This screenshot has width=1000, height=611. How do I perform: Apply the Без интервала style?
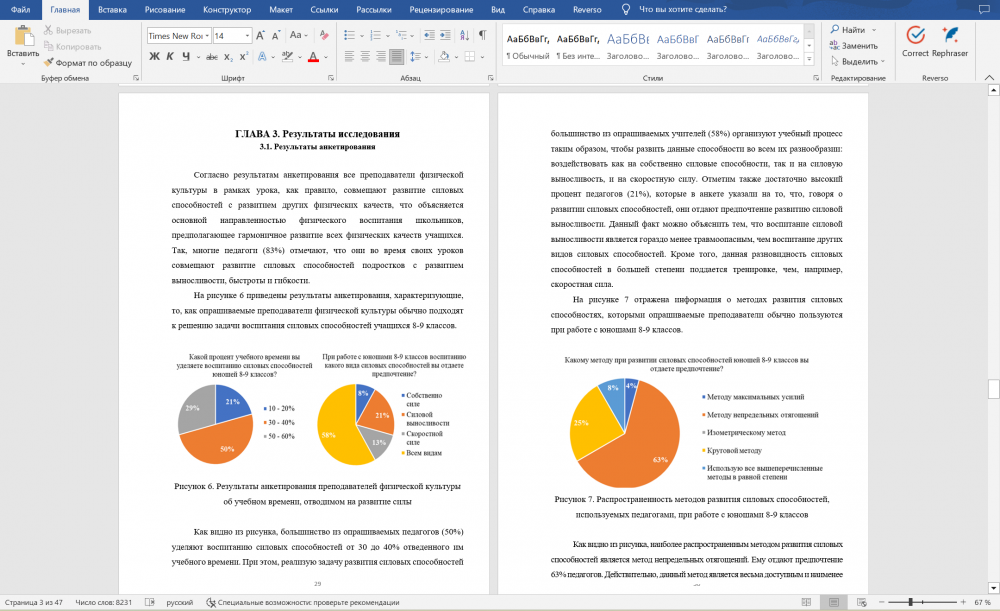(x=578, y=47)
